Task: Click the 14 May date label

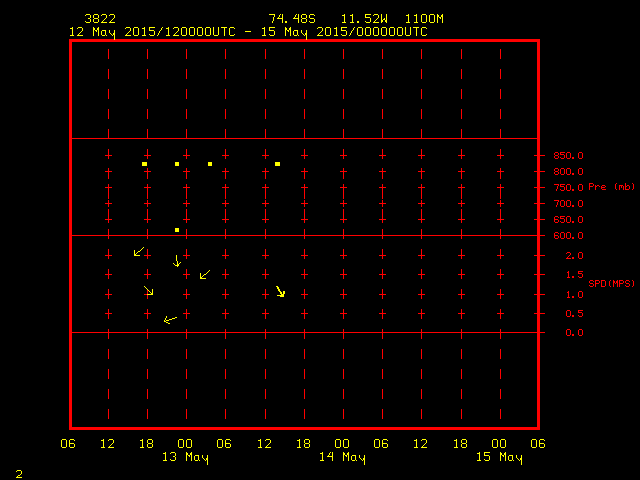Action: (342, 457)
